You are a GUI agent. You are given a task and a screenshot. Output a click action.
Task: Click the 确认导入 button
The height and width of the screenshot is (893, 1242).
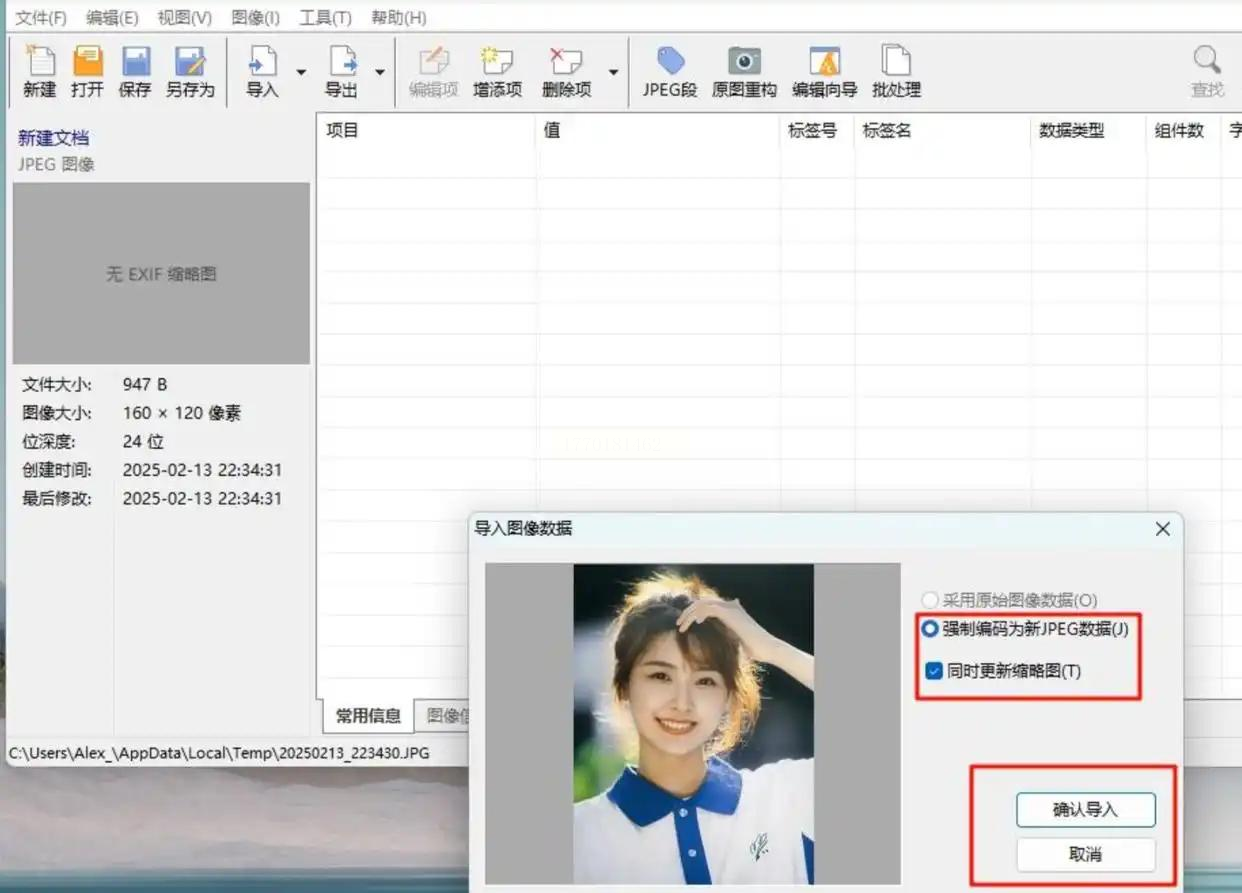pos(1086,810)
